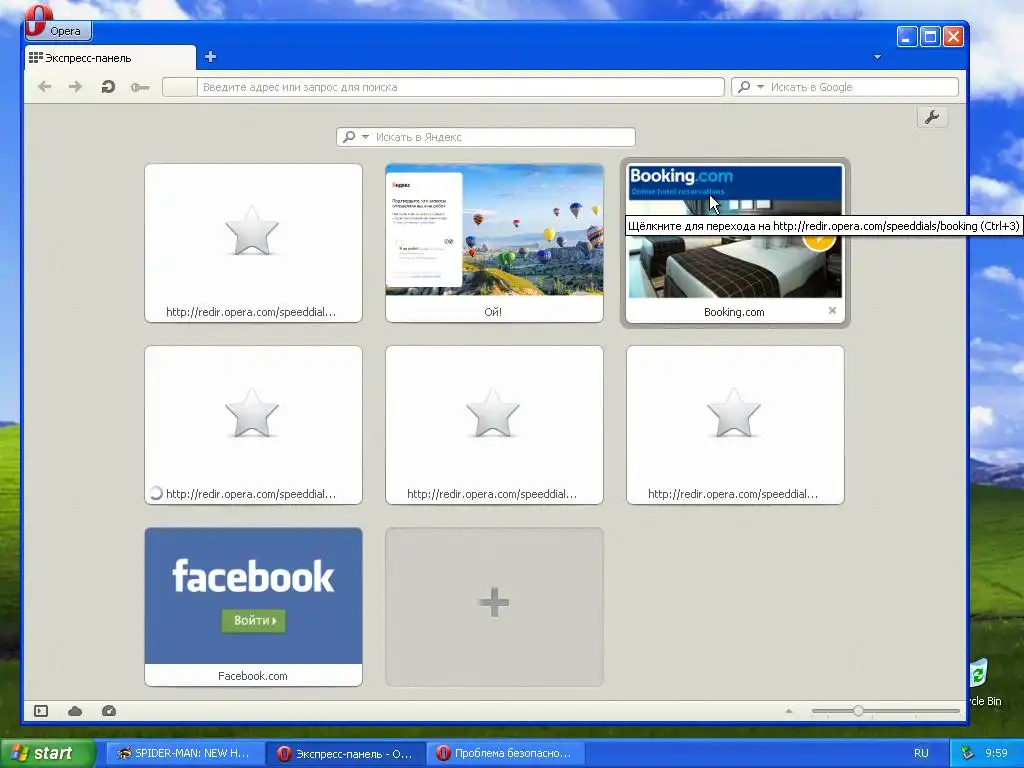Click the RU language indicator
Viewport: 1024px width, 768px height.
(x=921, y=753)
